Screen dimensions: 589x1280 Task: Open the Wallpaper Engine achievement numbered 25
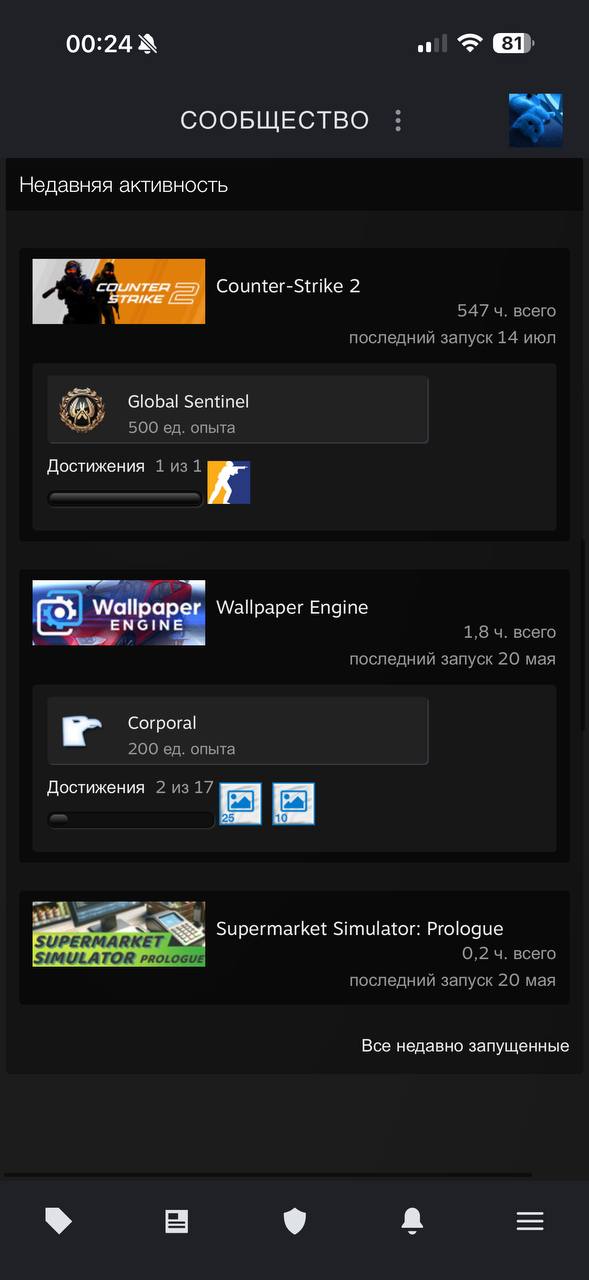pyautogui.click(x=240, y=804)
